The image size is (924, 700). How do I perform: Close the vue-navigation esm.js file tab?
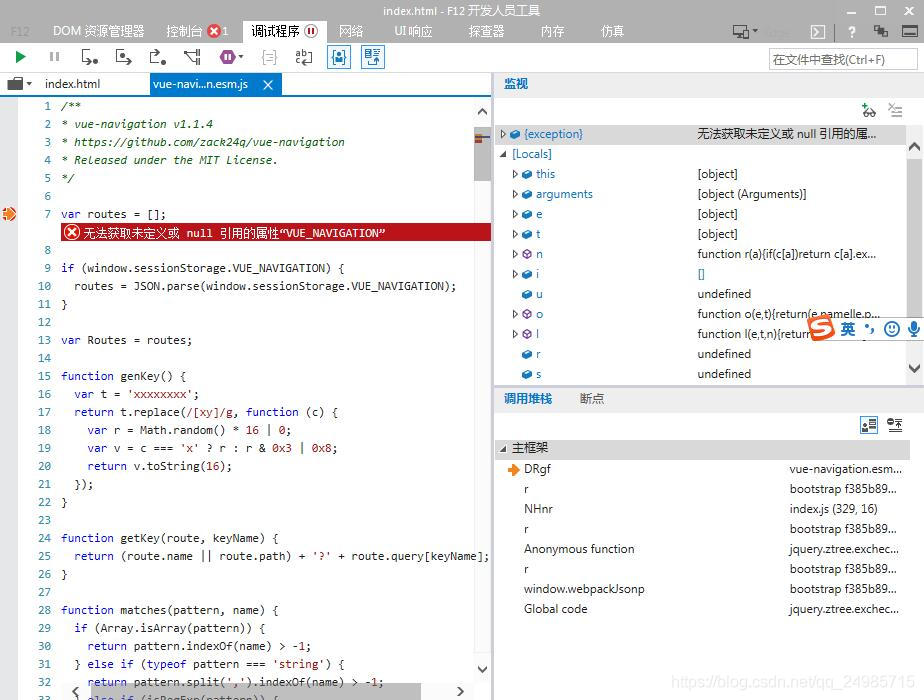(x=268, y=85)
